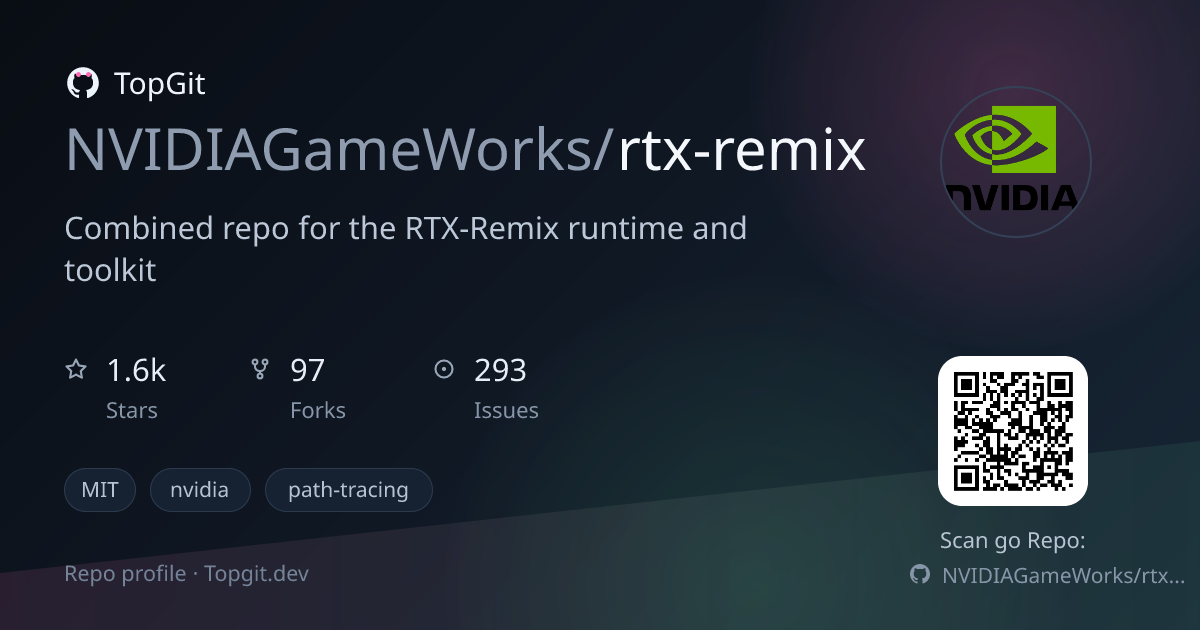
Task: Click the '1.6k' stars count
Action: click(x=136, y=371)
